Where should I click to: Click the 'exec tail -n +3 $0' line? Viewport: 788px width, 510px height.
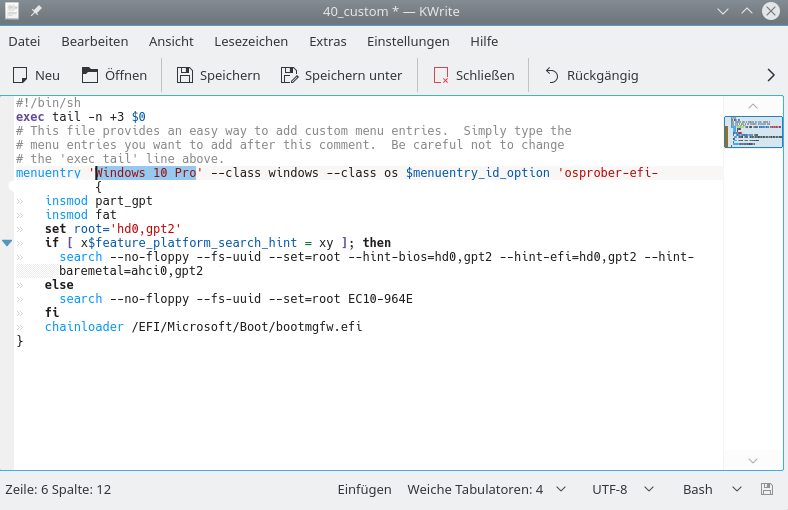[80, 117]
